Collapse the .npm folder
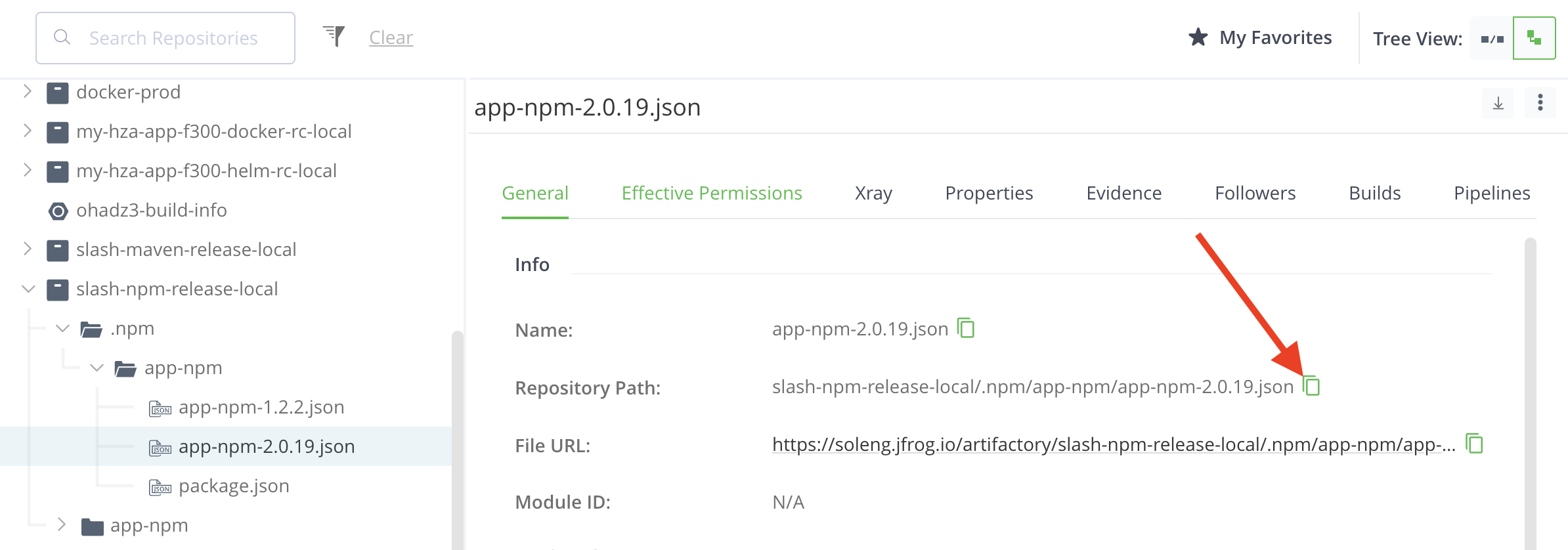The height and width of the screenshot is (550, 1568). click(x=62, y=328)
